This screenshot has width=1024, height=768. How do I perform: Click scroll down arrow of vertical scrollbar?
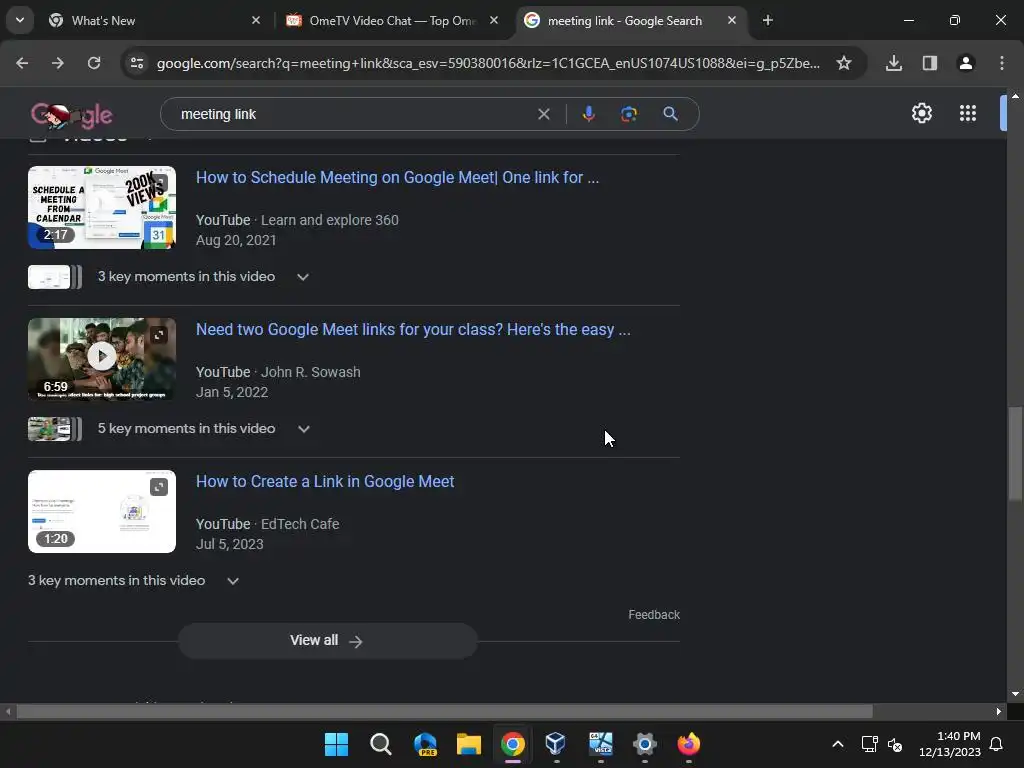[1015, 694]
